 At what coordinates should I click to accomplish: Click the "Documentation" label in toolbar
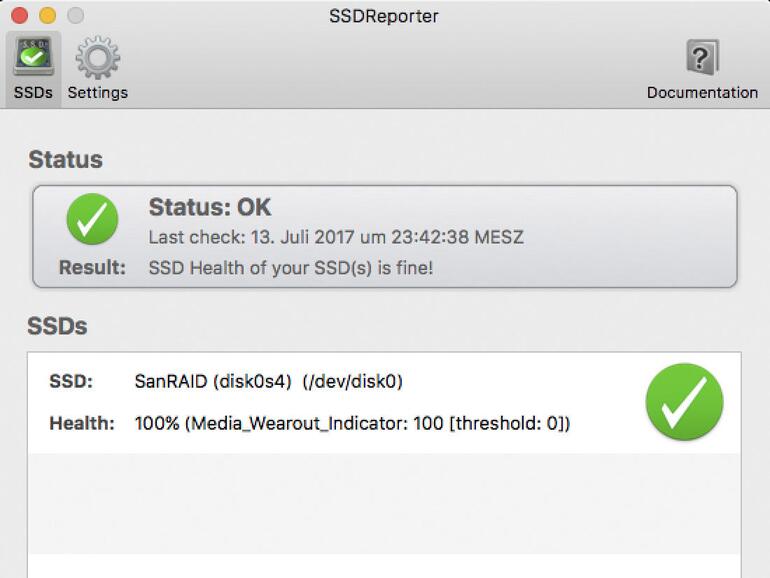pyautogui.click(x=702, y=92)
